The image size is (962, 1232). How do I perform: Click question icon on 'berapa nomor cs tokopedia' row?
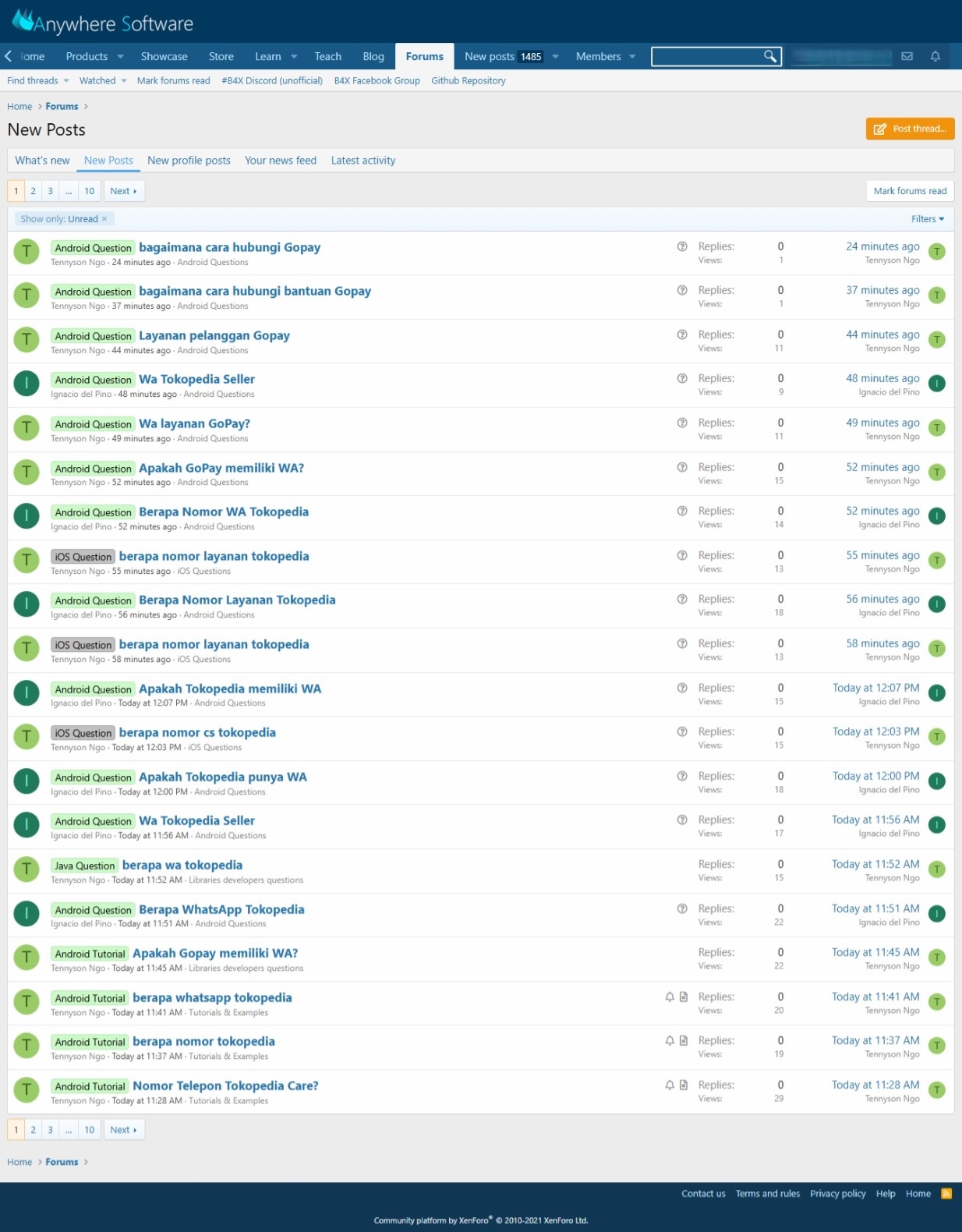[x=682, y=731]
